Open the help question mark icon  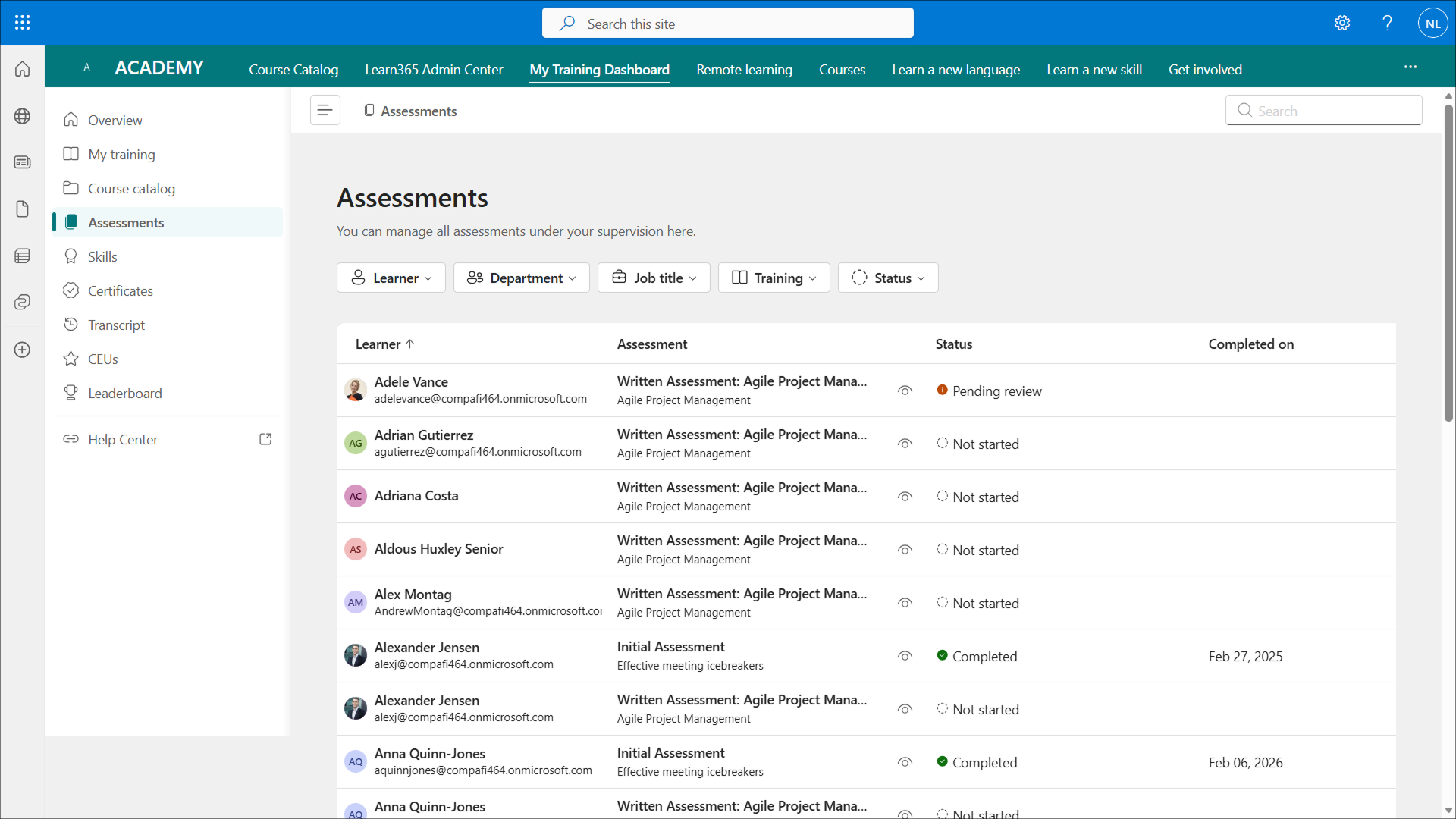(1387, 23)
